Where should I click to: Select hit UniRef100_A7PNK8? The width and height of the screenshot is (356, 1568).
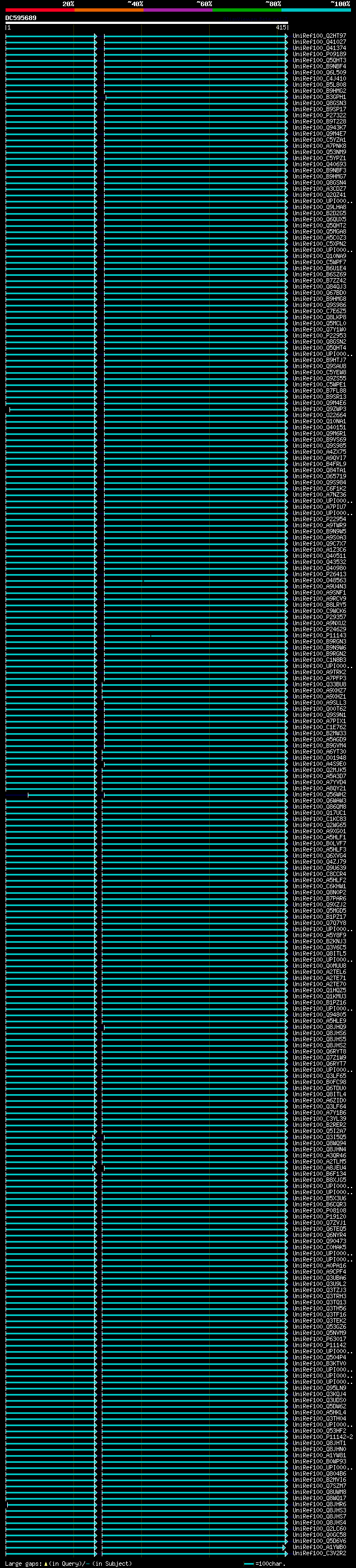pyautogui.click(x=319, y=146)
